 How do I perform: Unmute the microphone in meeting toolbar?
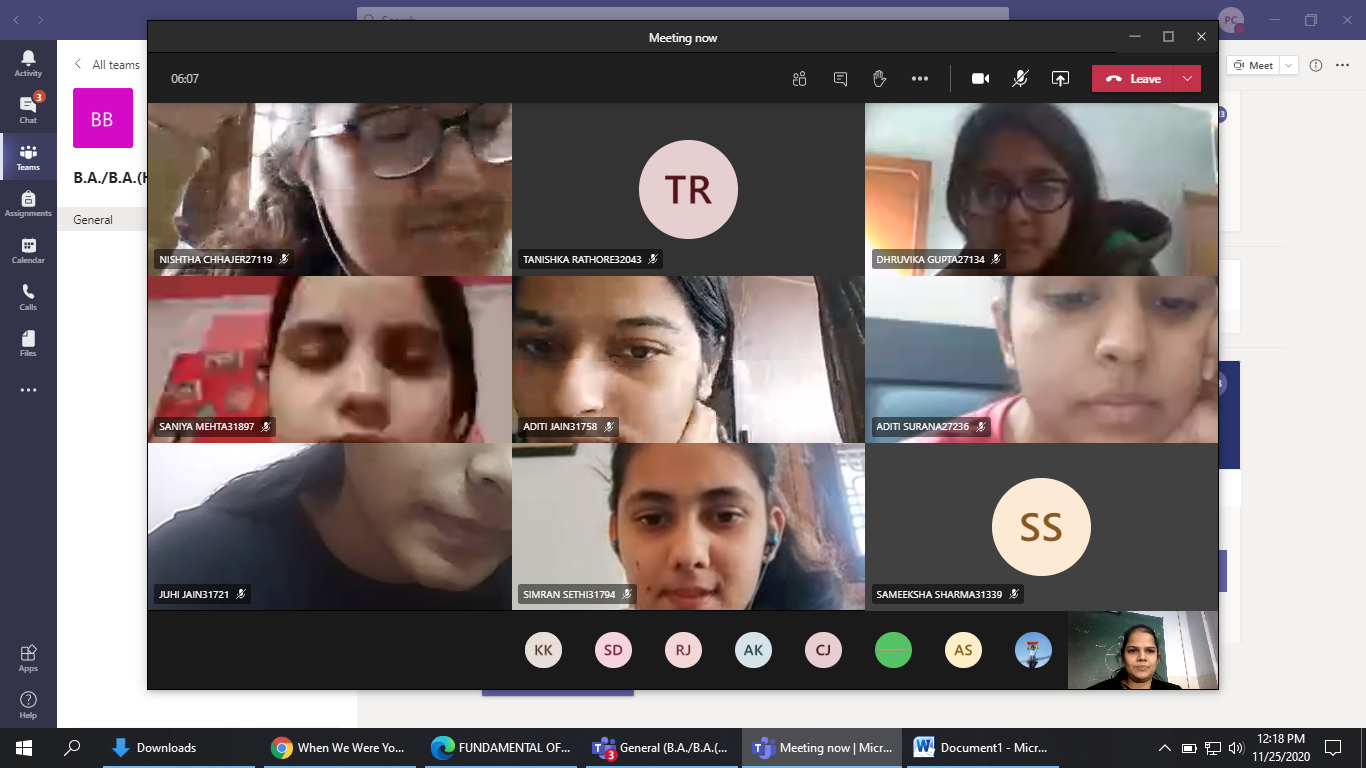coord(1020,79)
